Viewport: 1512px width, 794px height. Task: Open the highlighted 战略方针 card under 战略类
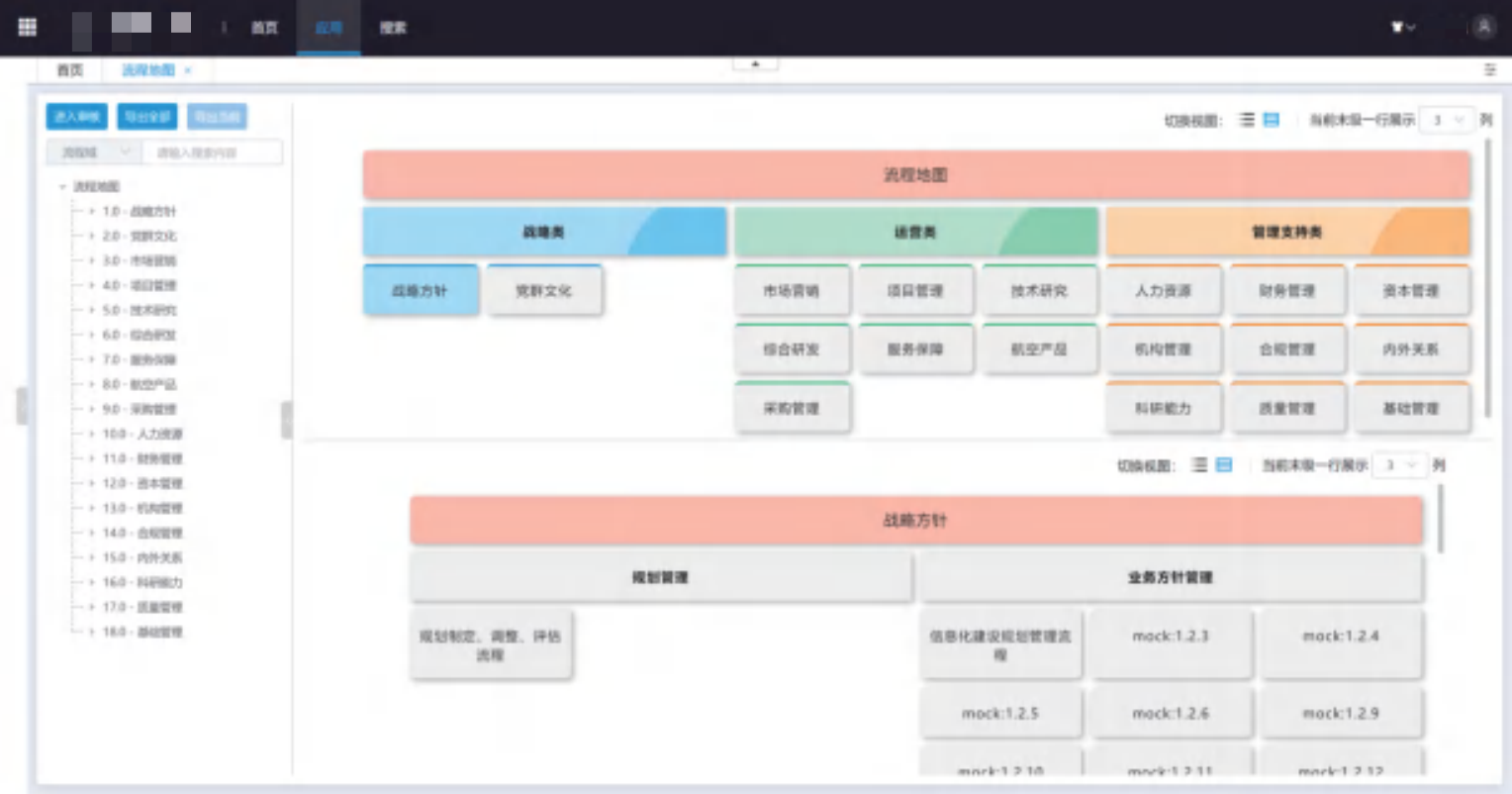[421, 290]
